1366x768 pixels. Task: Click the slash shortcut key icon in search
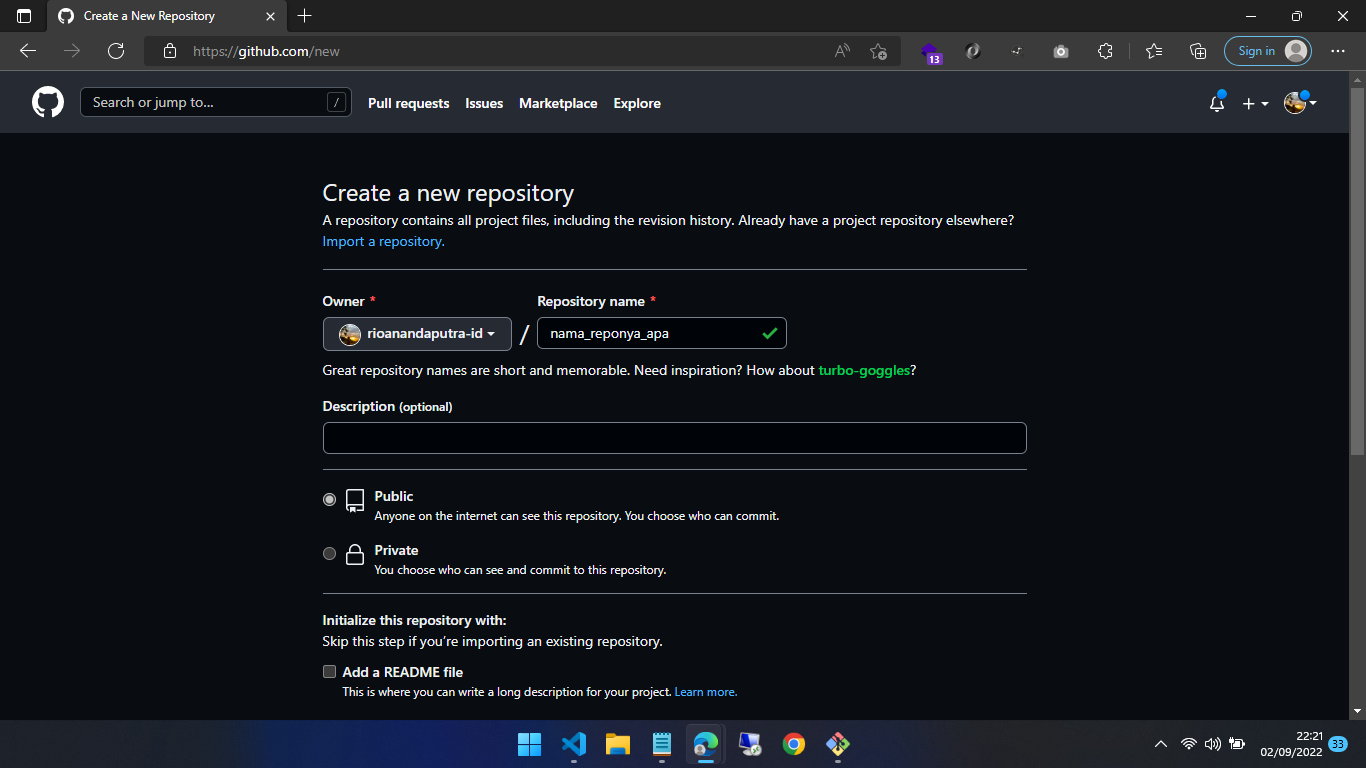337,102
